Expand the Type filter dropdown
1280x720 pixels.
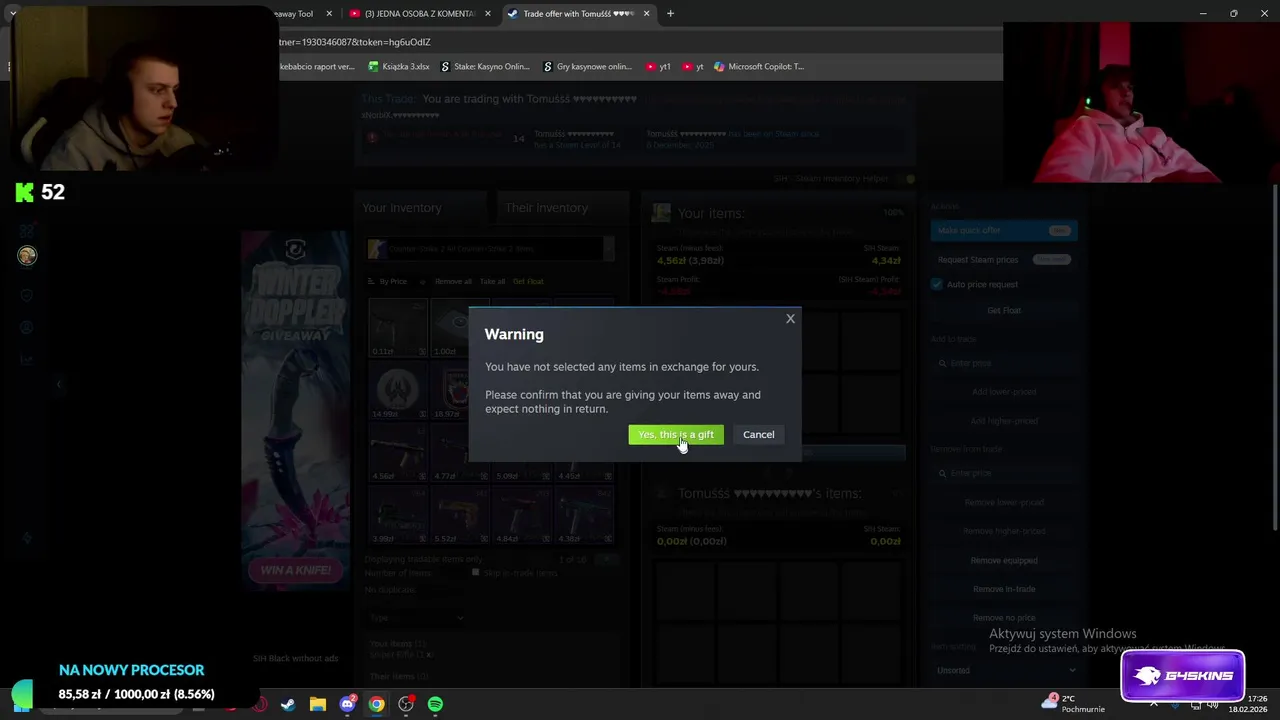point(417,618)
